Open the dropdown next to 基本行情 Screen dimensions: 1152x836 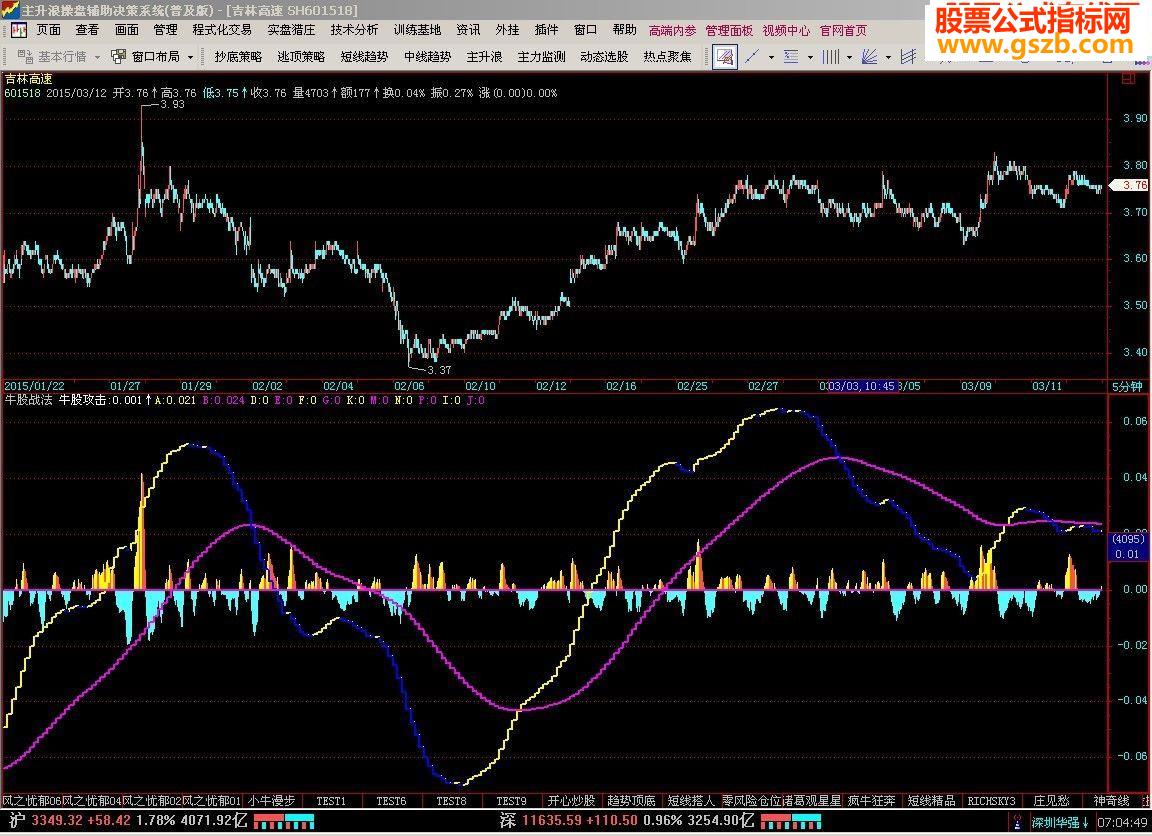point(97,58)
